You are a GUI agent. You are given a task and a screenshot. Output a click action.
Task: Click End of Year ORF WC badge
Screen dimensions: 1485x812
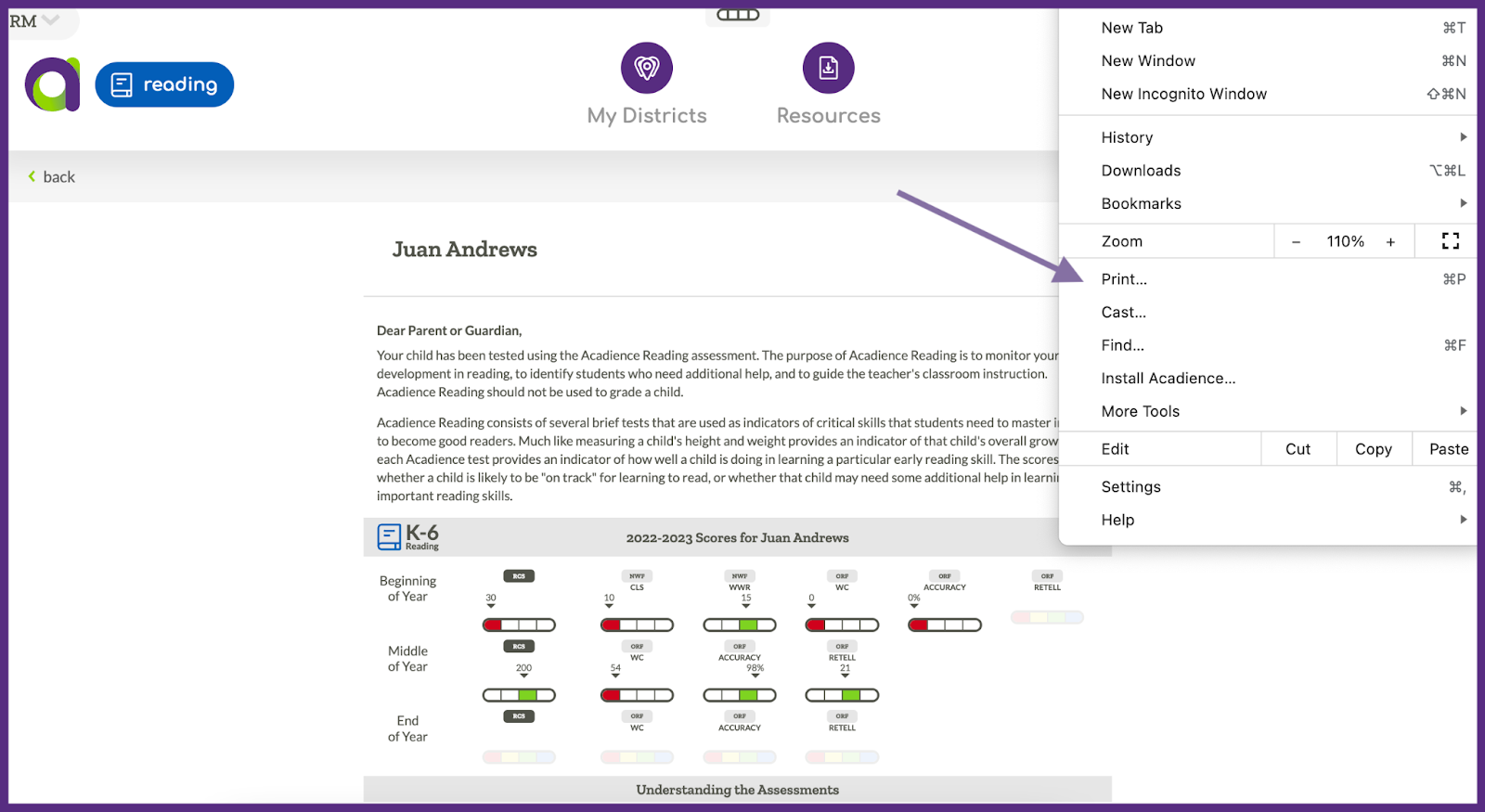coord(637,716)
